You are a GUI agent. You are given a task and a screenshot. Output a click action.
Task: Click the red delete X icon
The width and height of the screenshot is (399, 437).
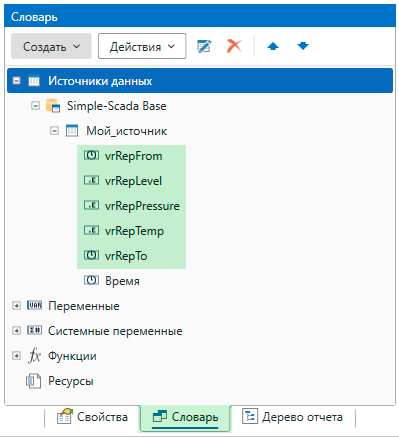click(x=234, y=46)
